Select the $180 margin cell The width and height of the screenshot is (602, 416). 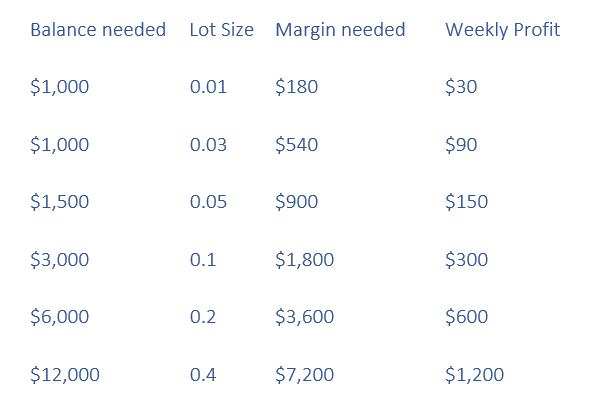coord(297,87)
